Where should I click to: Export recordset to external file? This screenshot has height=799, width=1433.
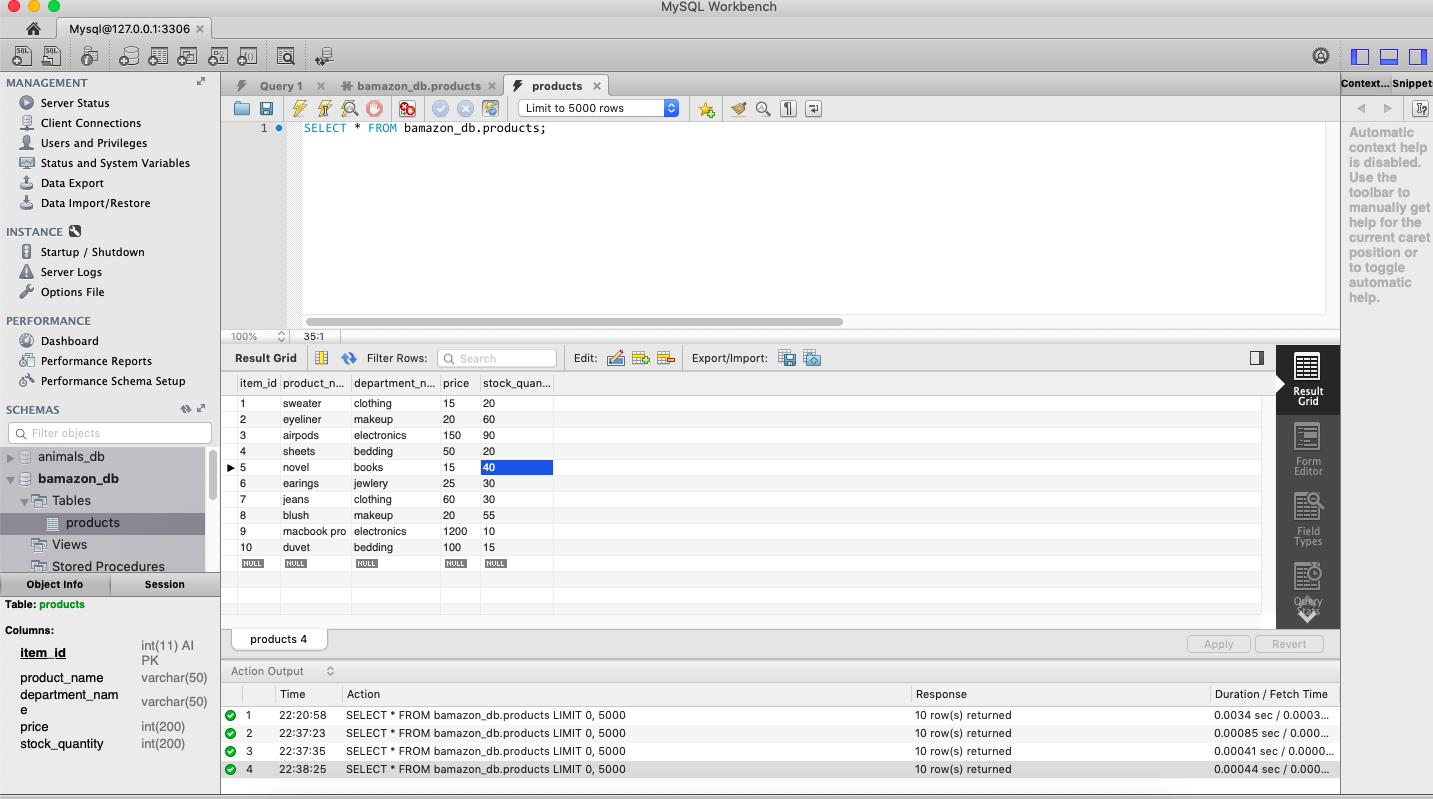[787, 358]
